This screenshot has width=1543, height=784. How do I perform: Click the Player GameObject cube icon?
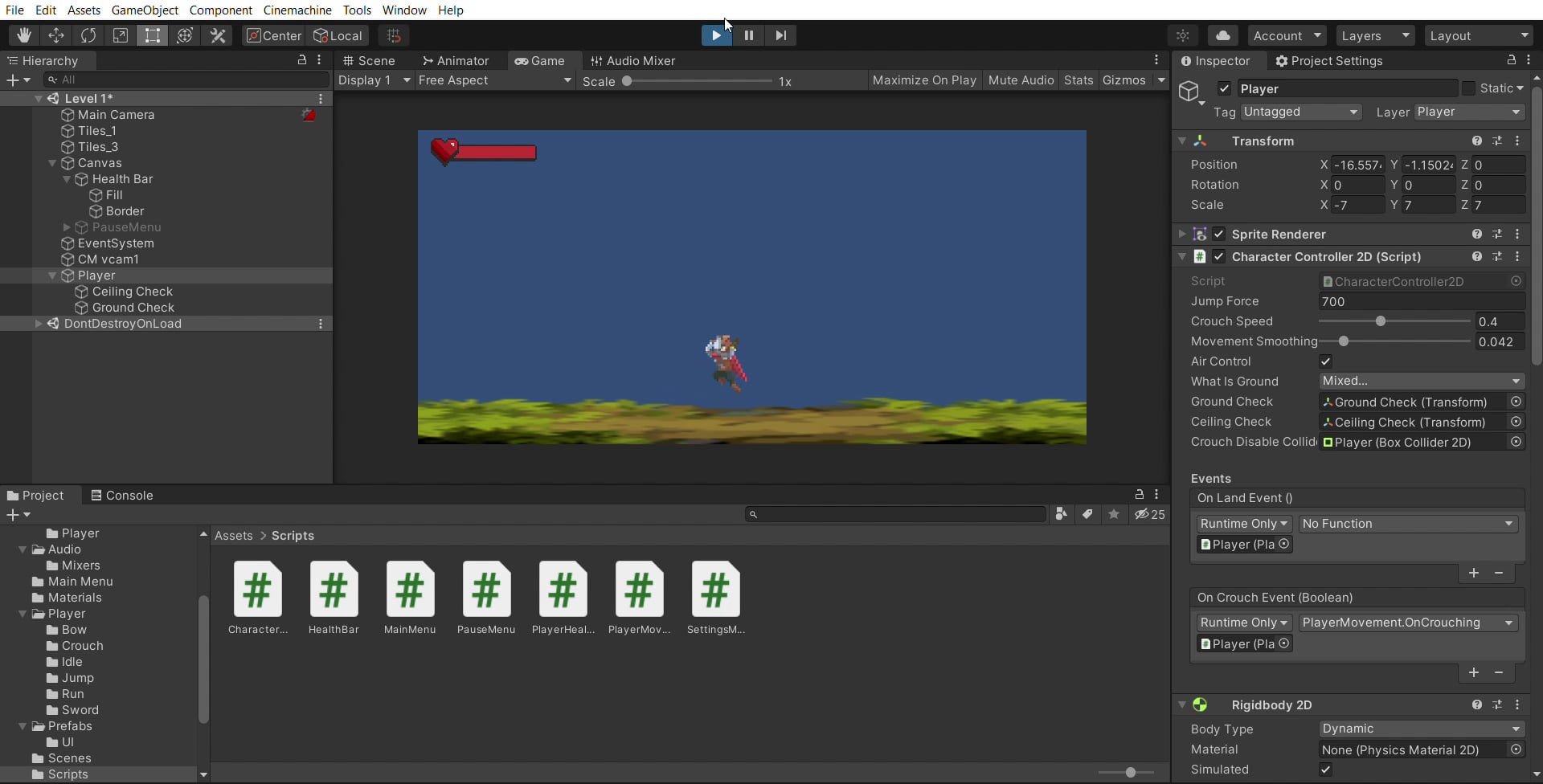coord(1190,92)
